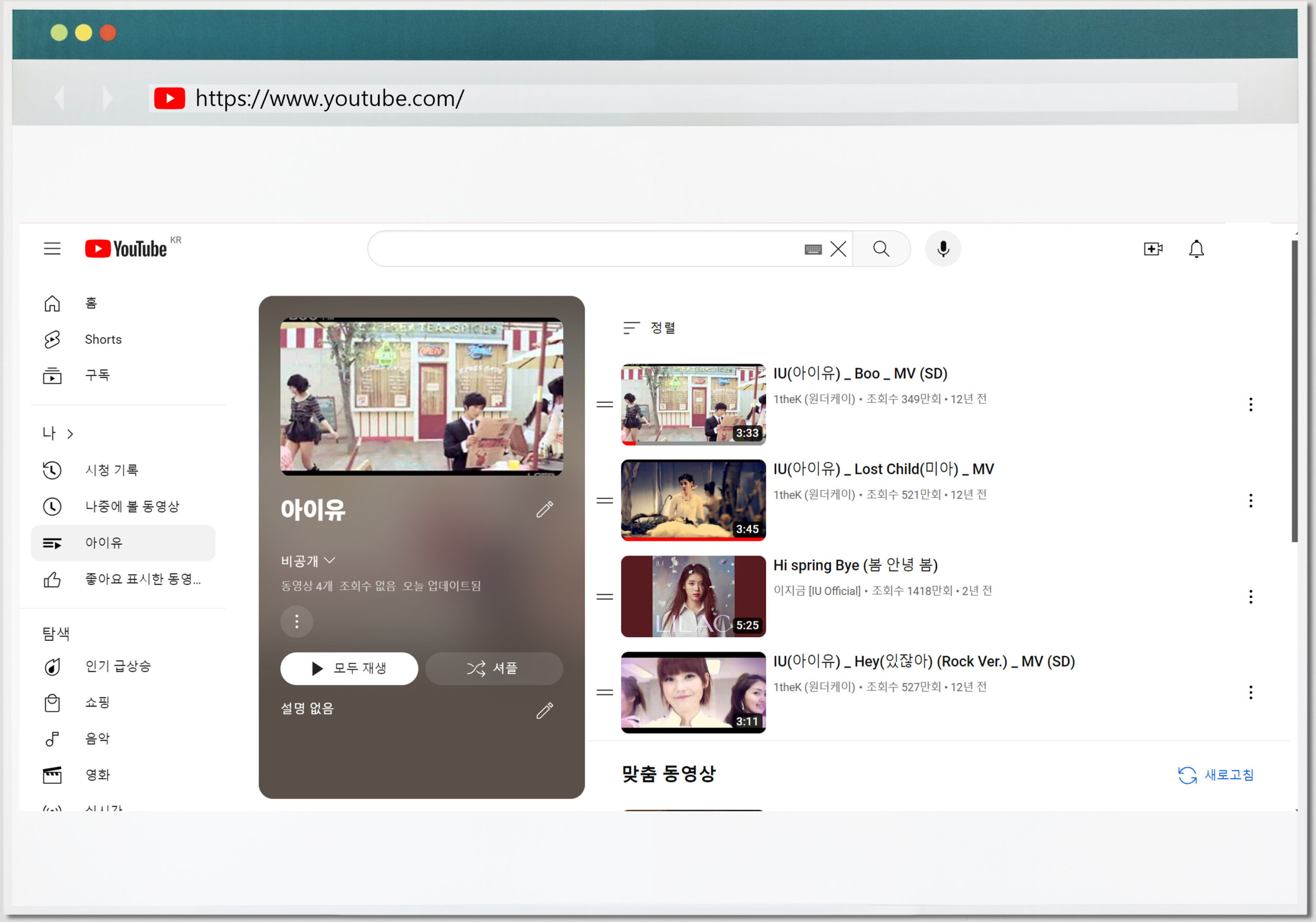This screenshot has height=922, width=1316.
Task: Click the page vertical scrollbar
Action: [x=1294, y=391]
